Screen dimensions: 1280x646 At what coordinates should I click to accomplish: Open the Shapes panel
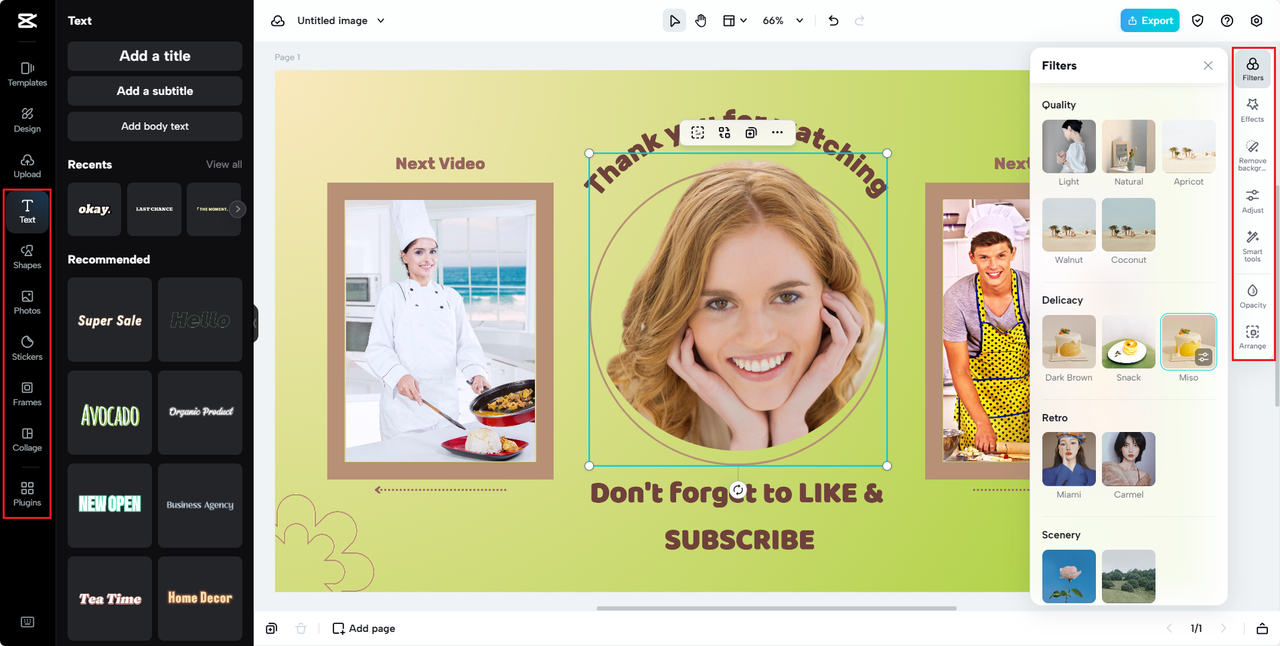tap(27, 257)
